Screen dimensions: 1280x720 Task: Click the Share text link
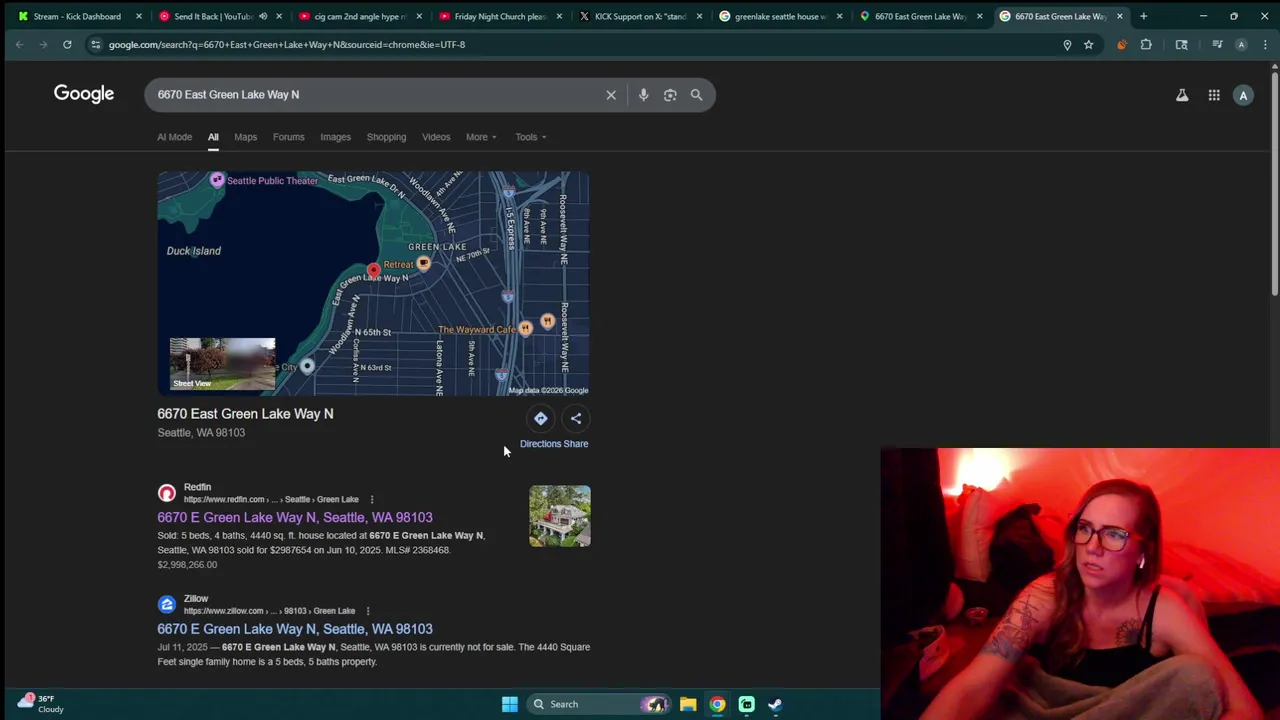click(x=576, y=444)
